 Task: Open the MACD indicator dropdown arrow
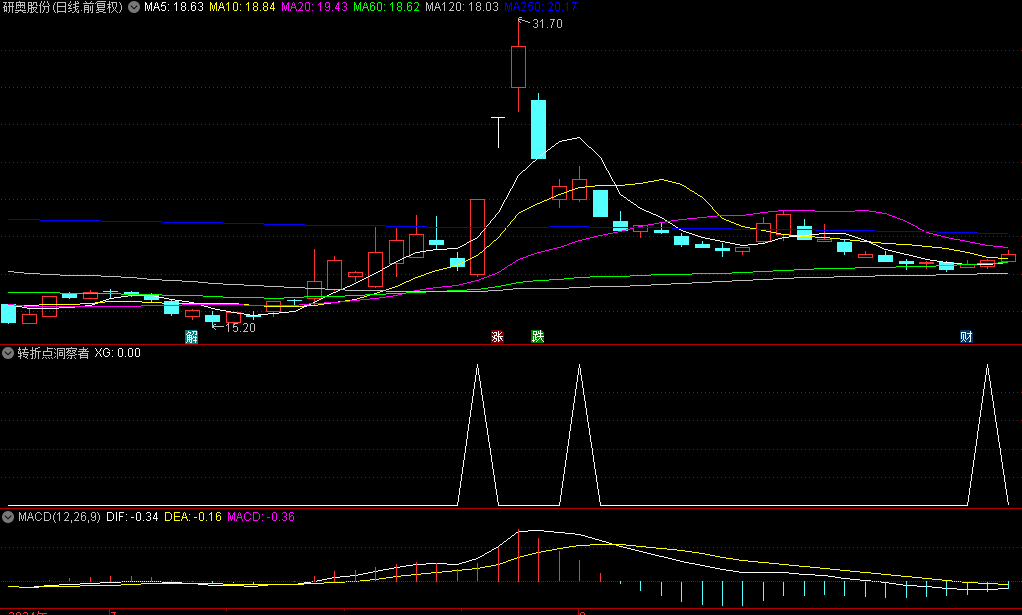[x=7, y=517]
